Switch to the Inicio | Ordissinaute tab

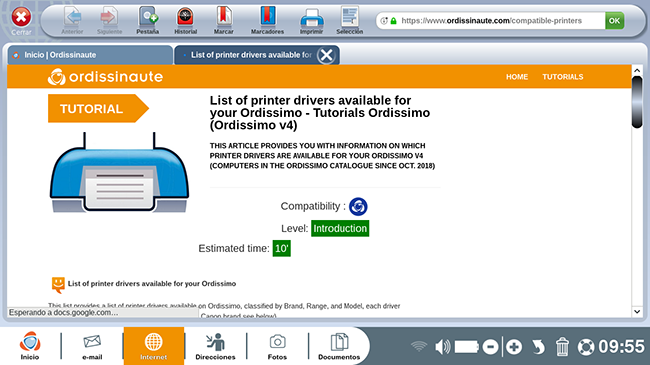[90, 55]
